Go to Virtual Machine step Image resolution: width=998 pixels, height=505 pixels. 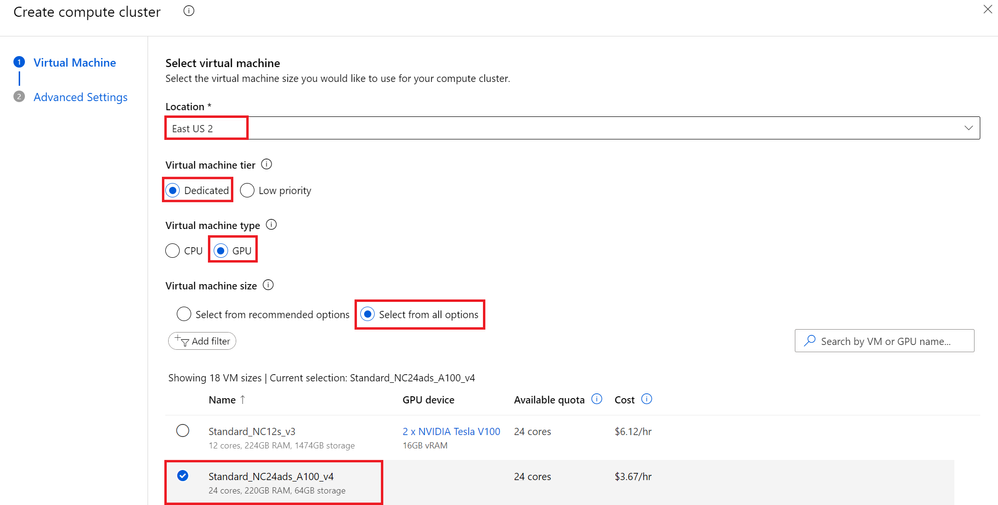[x=74, y=62]
